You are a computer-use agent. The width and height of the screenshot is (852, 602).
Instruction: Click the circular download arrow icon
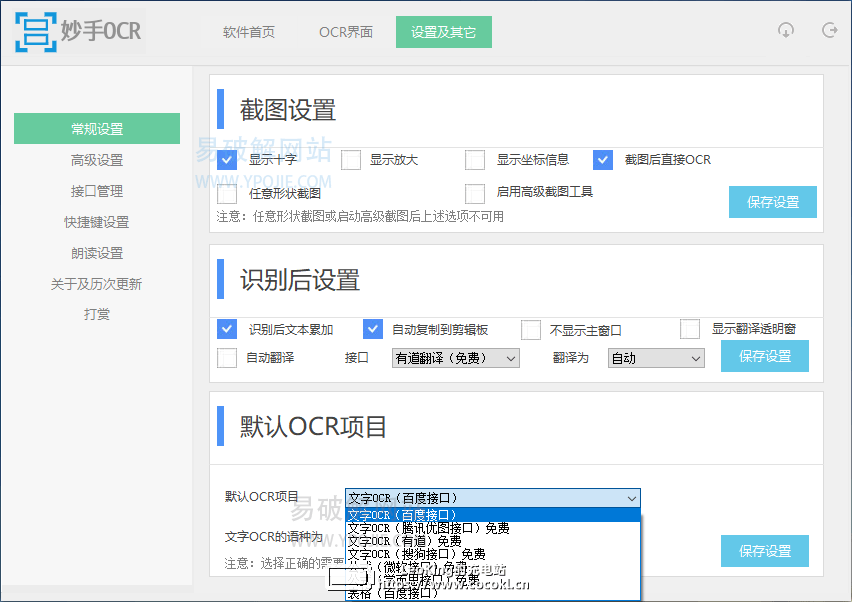785,30
